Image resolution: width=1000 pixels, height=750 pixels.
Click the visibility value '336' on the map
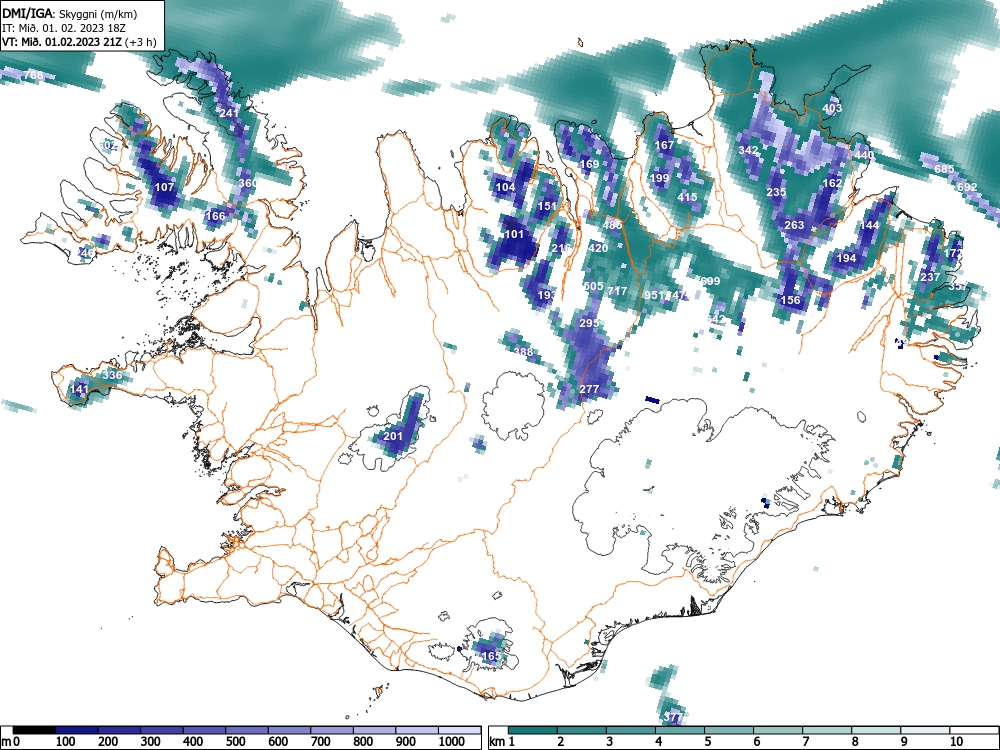pyautogui.click(x=112, y=374)
